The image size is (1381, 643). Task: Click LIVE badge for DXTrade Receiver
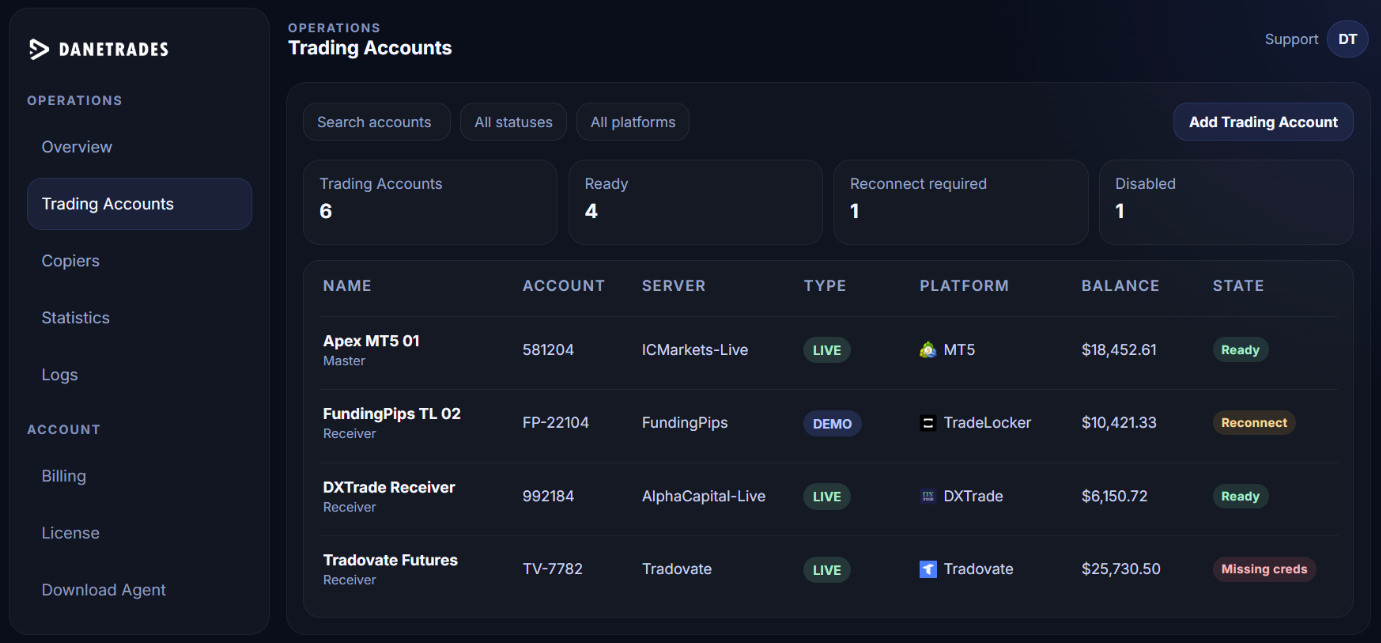coord(827,496)
